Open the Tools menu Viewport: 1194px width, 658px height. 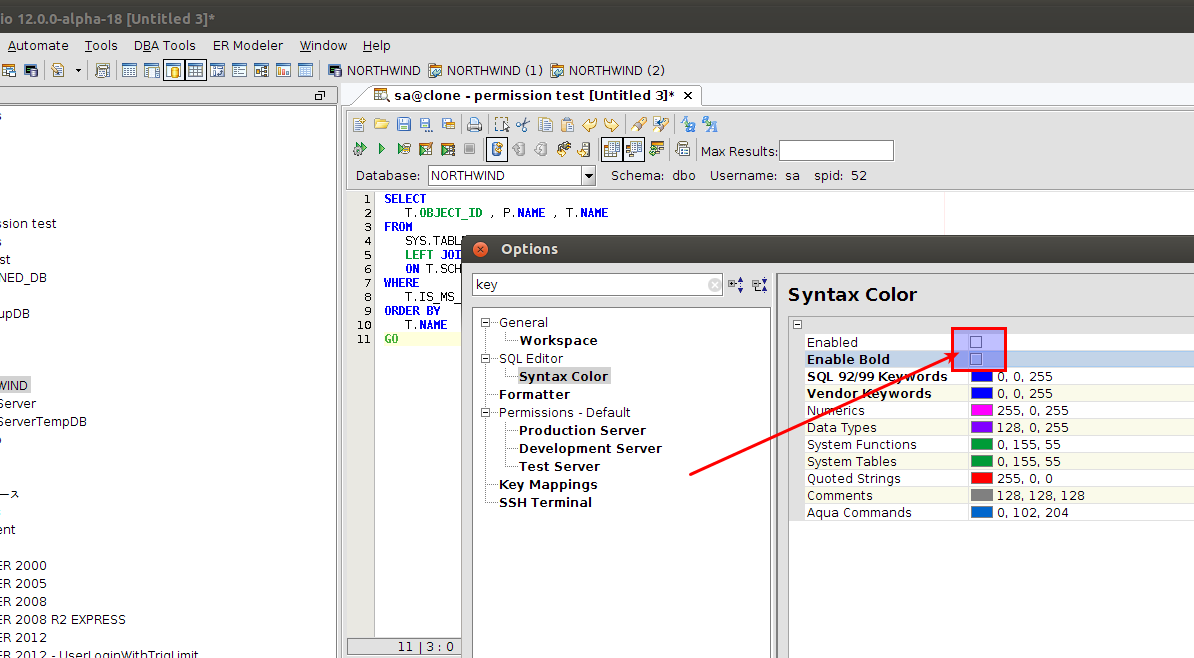click(x=101, y=46)
